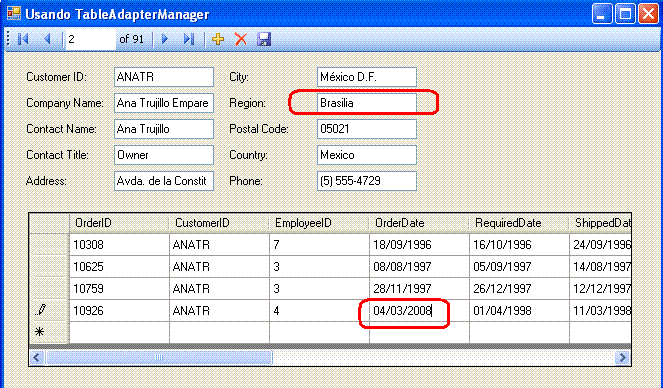663x388 pixels.
Task: Focus the Contact Name field
Action: click(x=164, y=129)
